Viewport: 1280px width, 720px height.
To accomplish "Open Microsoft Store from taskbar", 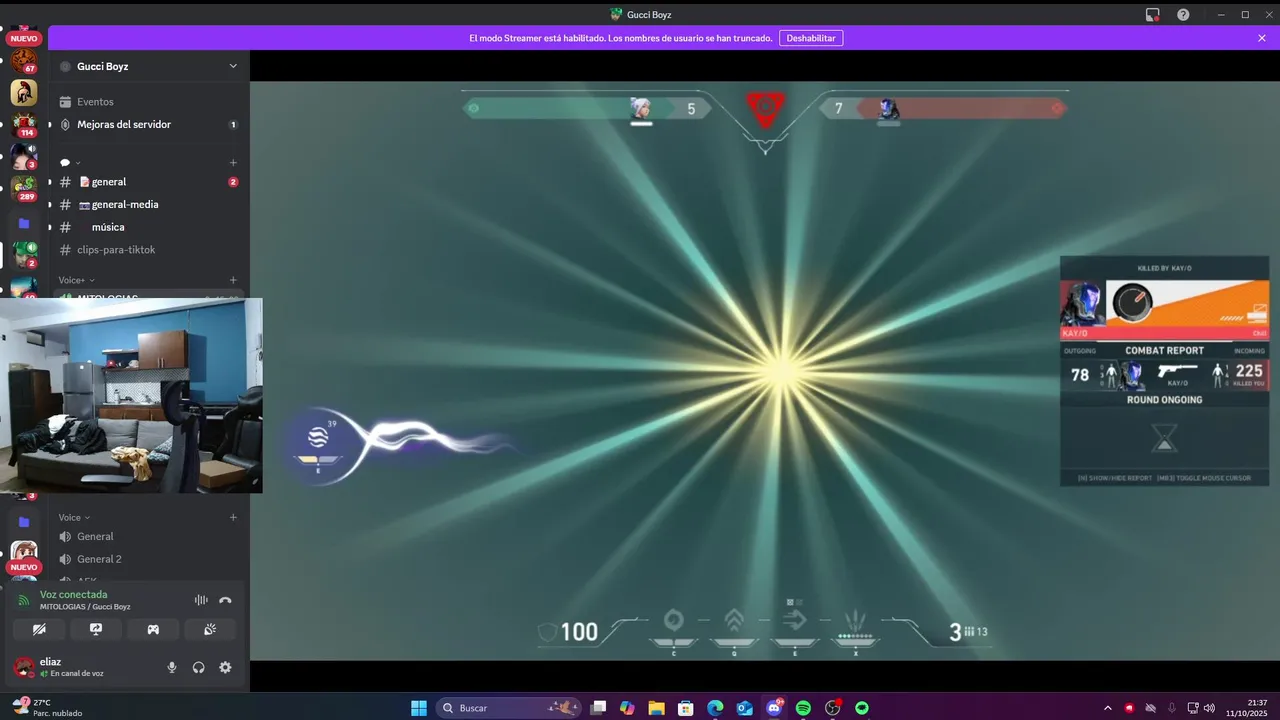I will coord(686,708).
